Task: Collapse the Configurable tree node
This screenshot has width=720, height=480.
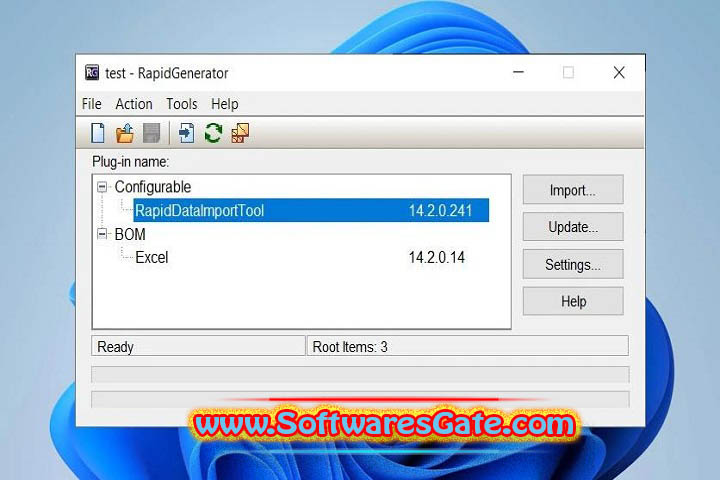Action: coord(102,187)
